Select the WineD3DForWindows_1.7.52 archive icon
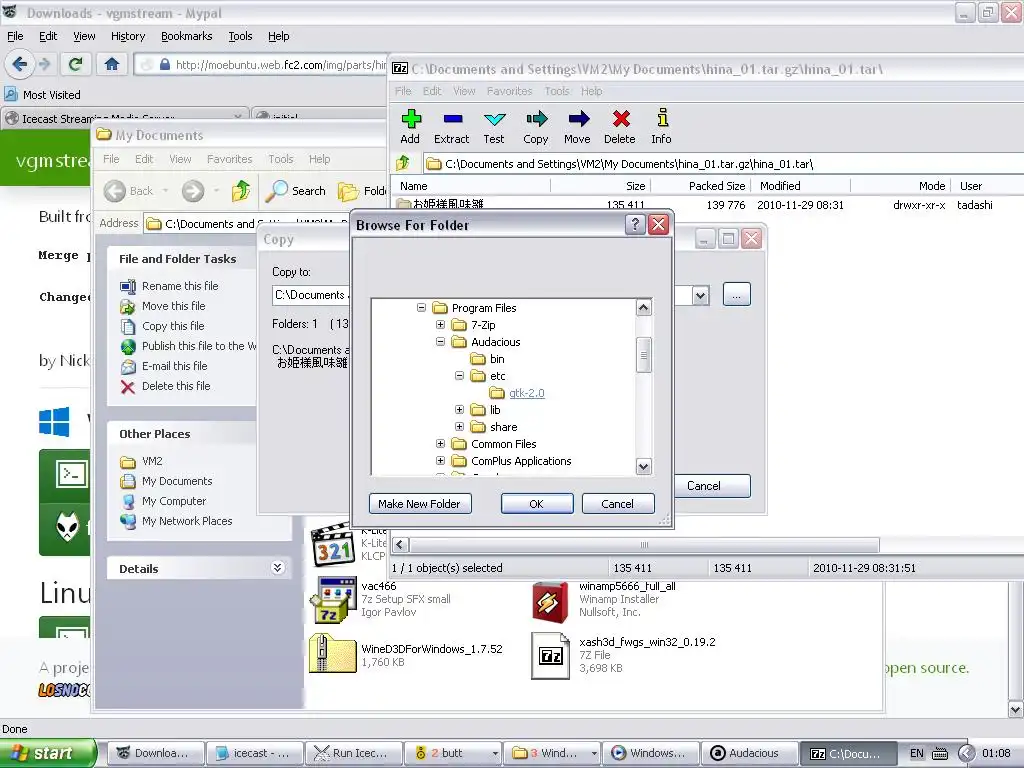The image size is (1024, 768). 332,654
